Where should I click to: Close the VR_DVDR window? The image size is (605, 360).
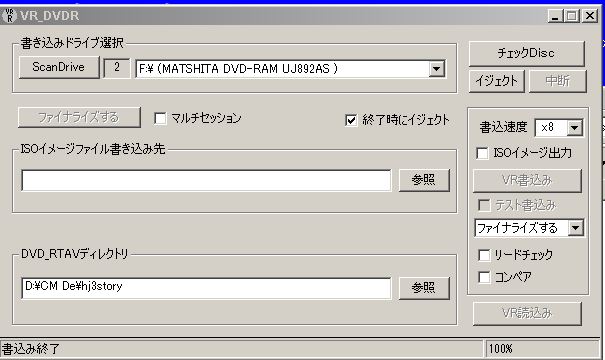590,16
